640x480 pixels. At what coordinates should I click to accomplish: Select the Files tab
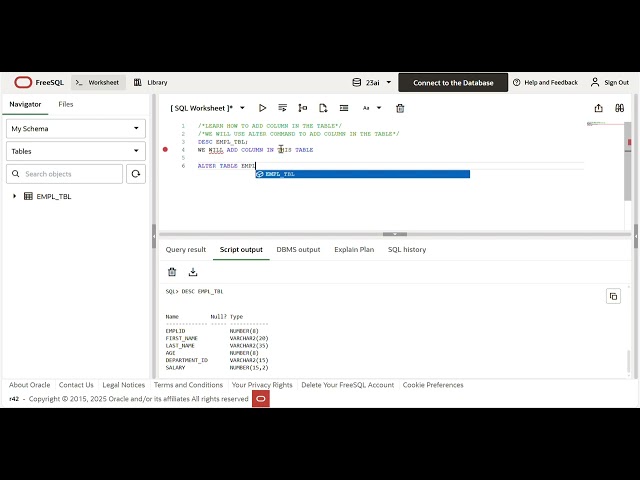[x=66, y=104]
